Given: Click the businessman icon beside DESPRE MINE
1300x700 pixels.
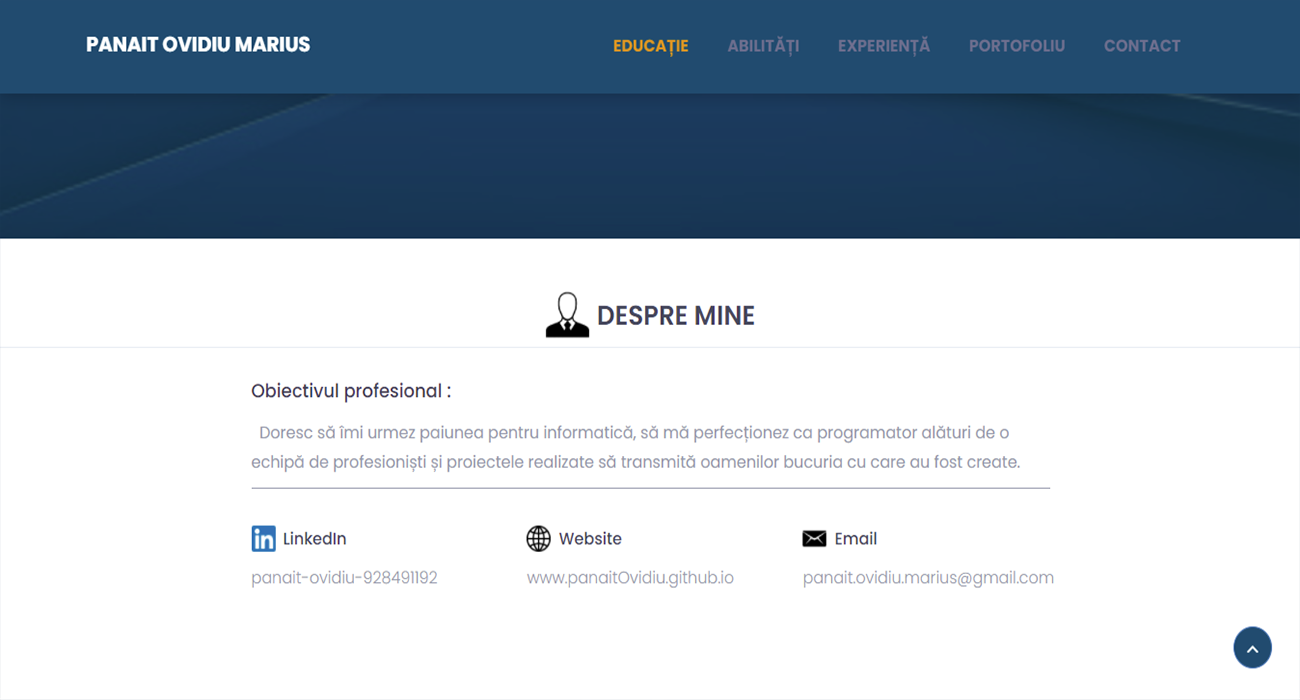Looking at the screenshot, I should [567, 315].
